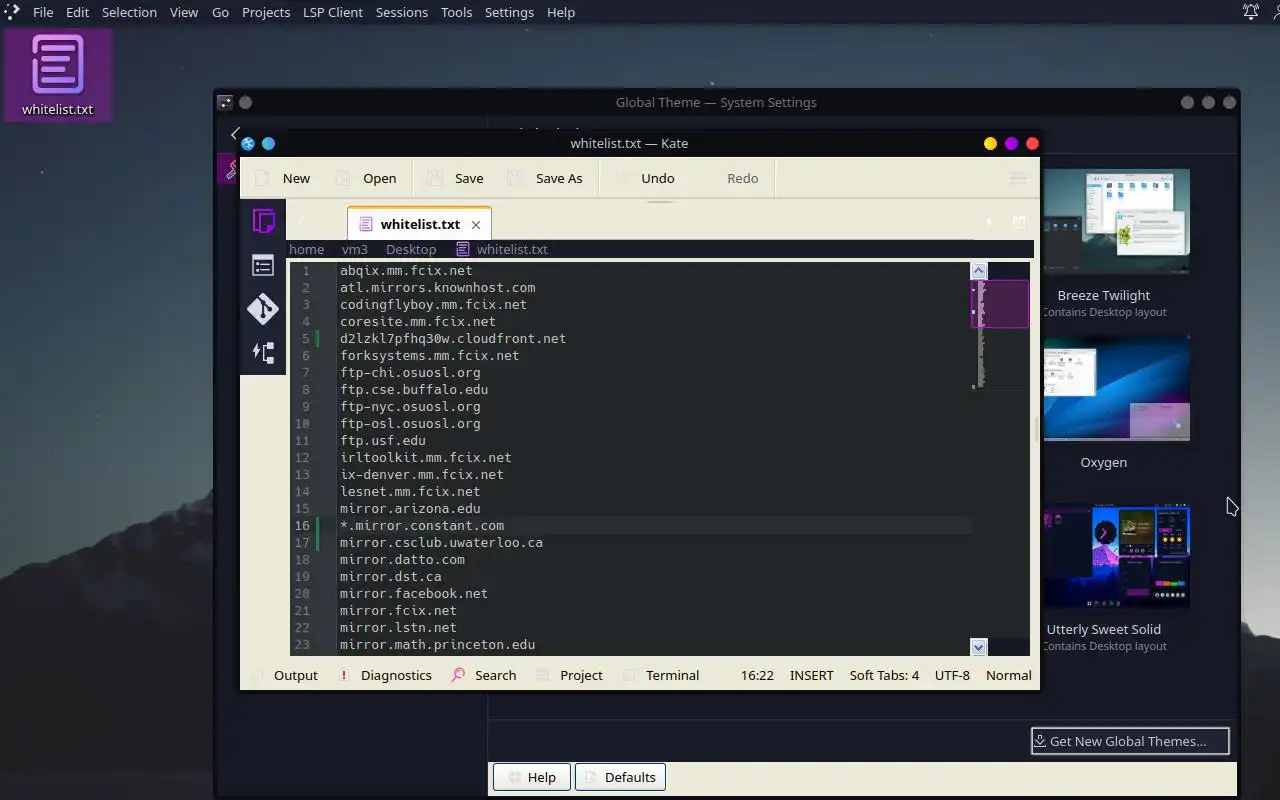The width and height of the screenshot is (1280, 800).
Task: Select the Breeze Twilight theme thumbnail
Action: (x=1116, y=221)
